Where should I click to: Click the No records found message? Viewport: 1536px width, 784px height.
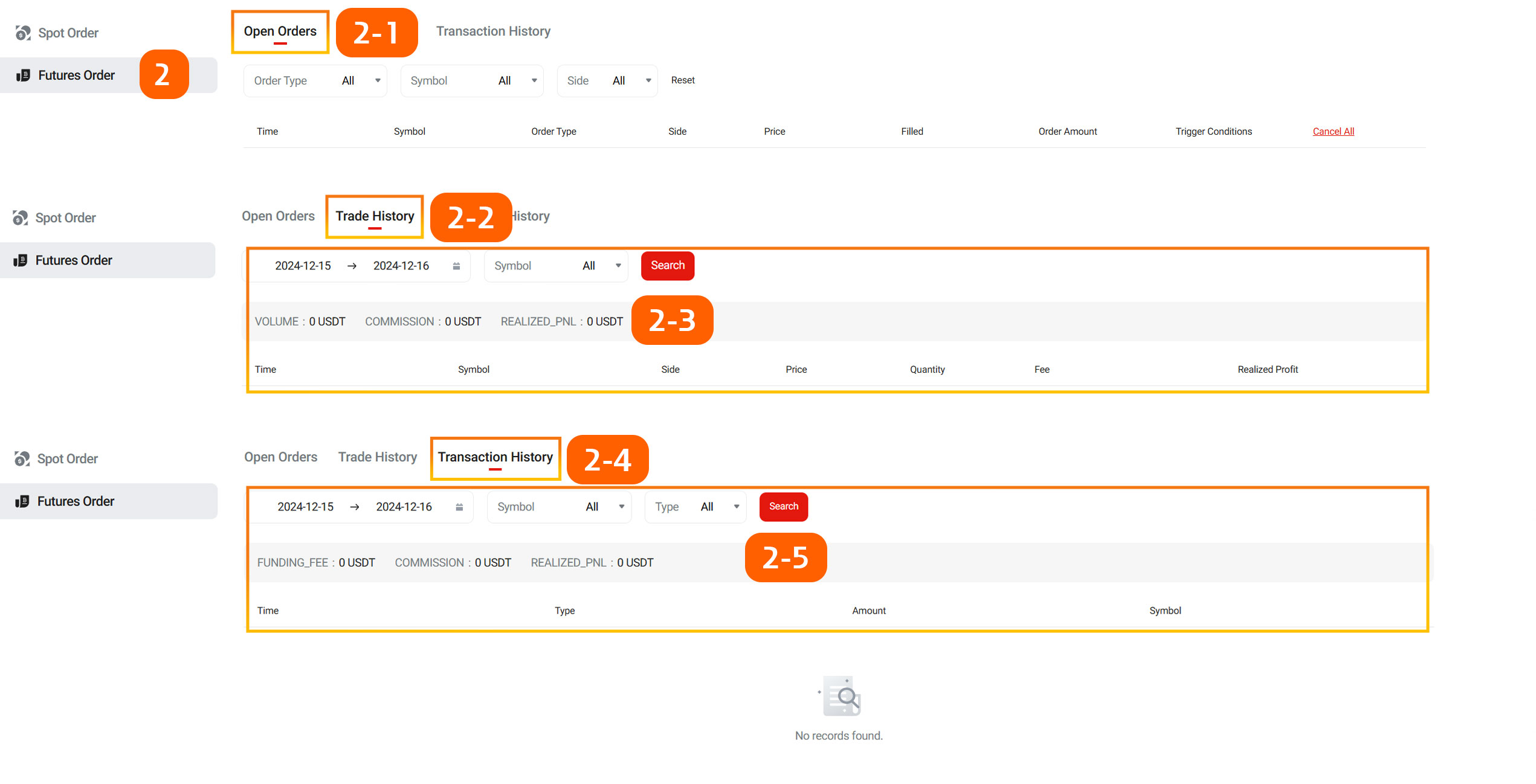point(839,736)
